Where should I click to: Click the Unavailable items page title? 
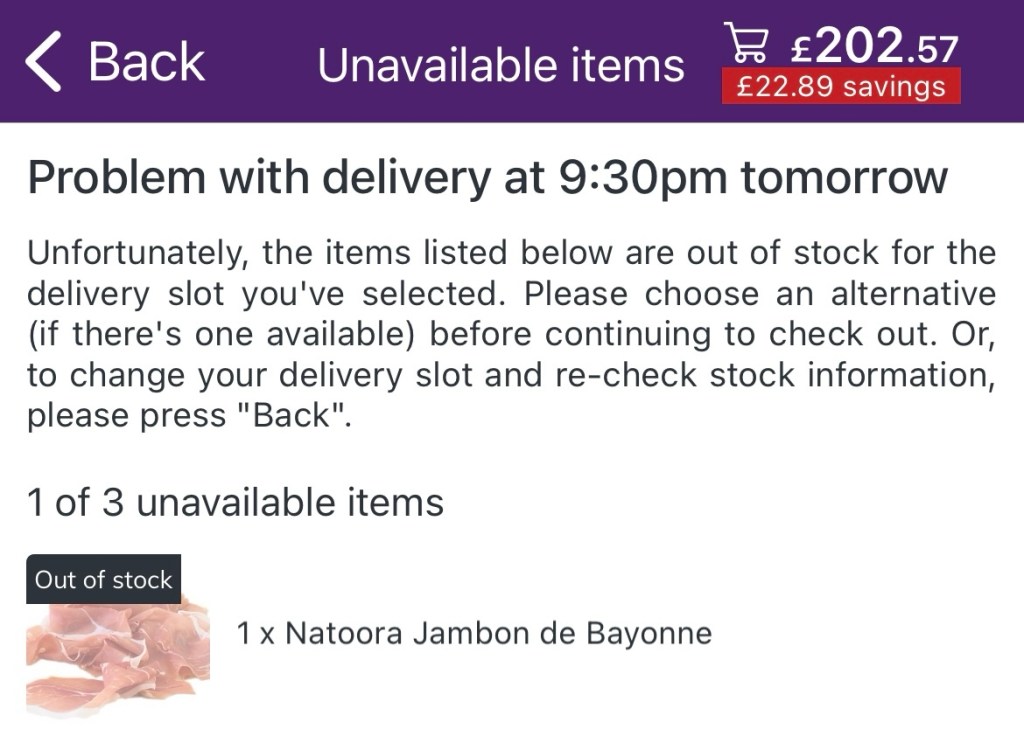click(500, 66)
